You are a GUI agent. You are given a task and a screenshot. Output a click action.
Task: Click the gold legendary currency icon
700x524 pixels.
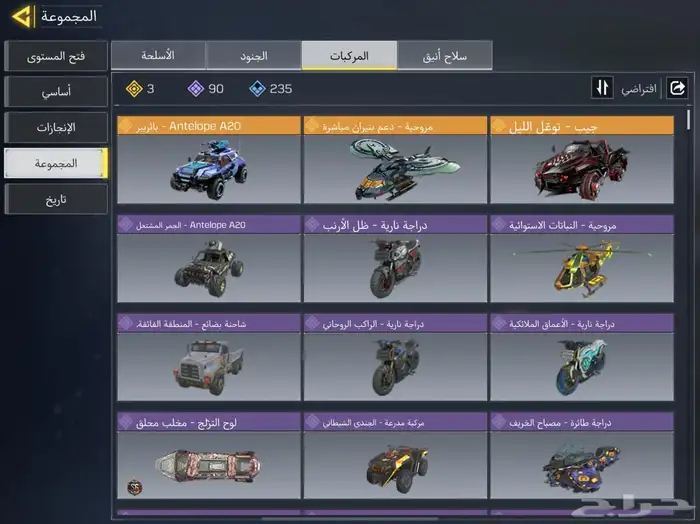pos(134,88)
